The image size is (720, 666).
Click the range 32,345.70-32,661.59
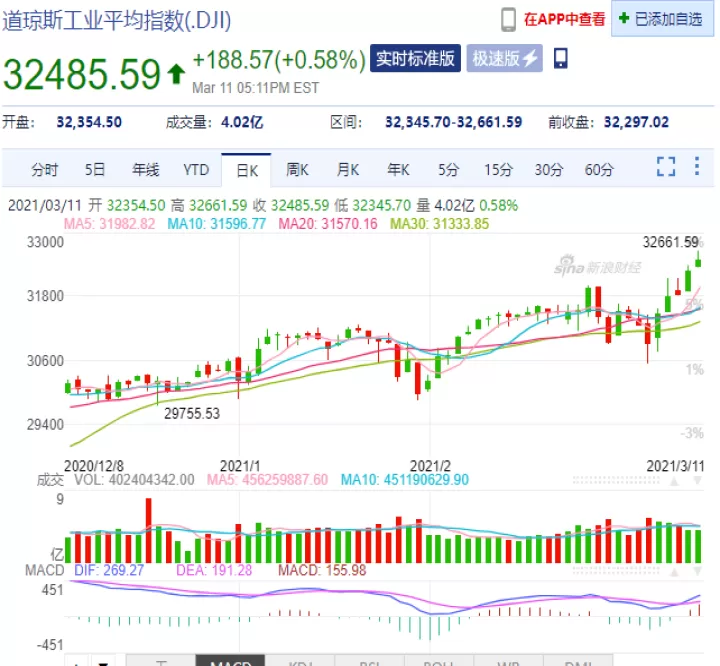tap(454, 122)
